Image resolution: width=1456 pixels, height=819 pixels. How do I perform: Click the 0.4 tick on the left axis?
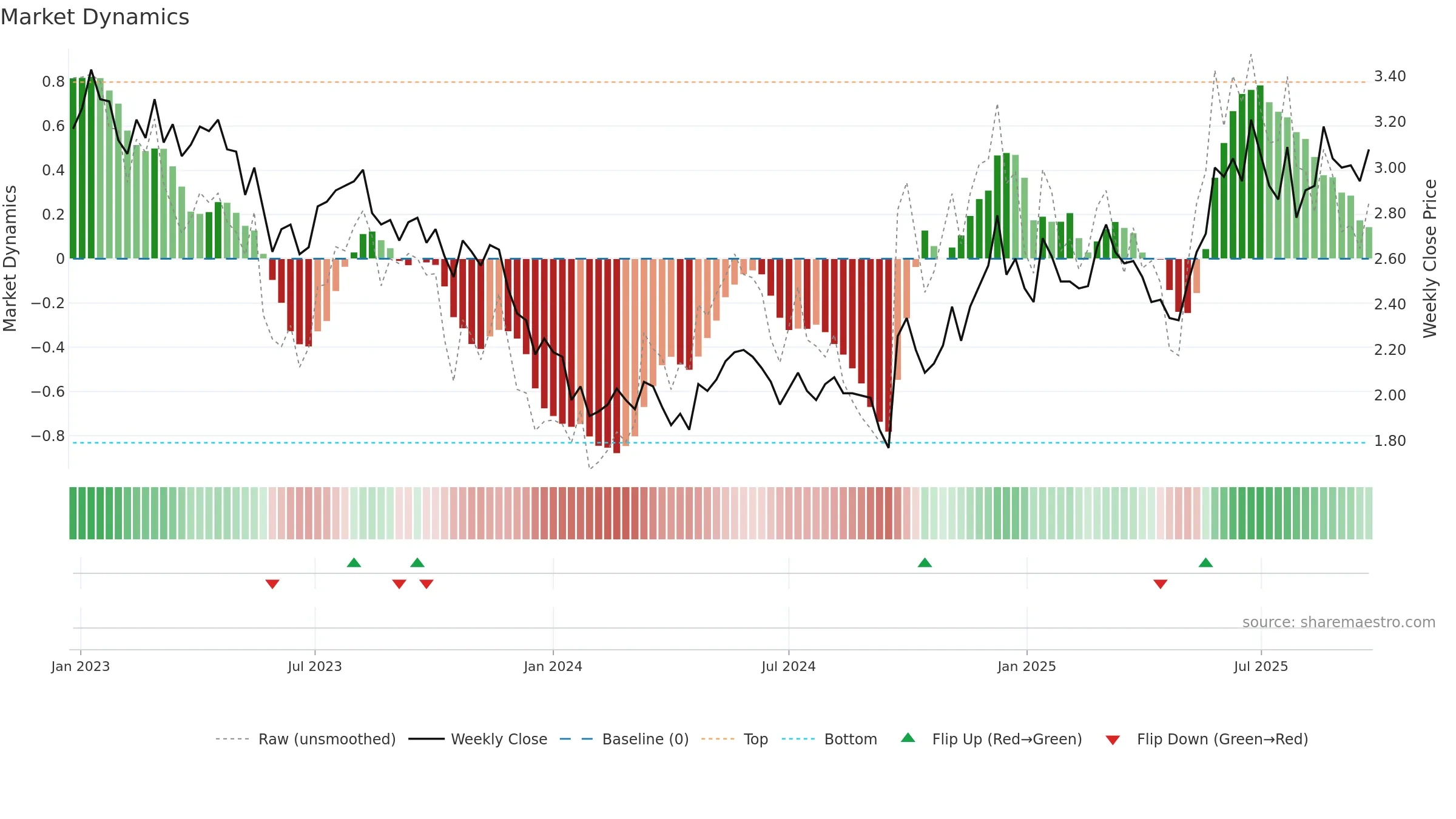tap(53, 170)
